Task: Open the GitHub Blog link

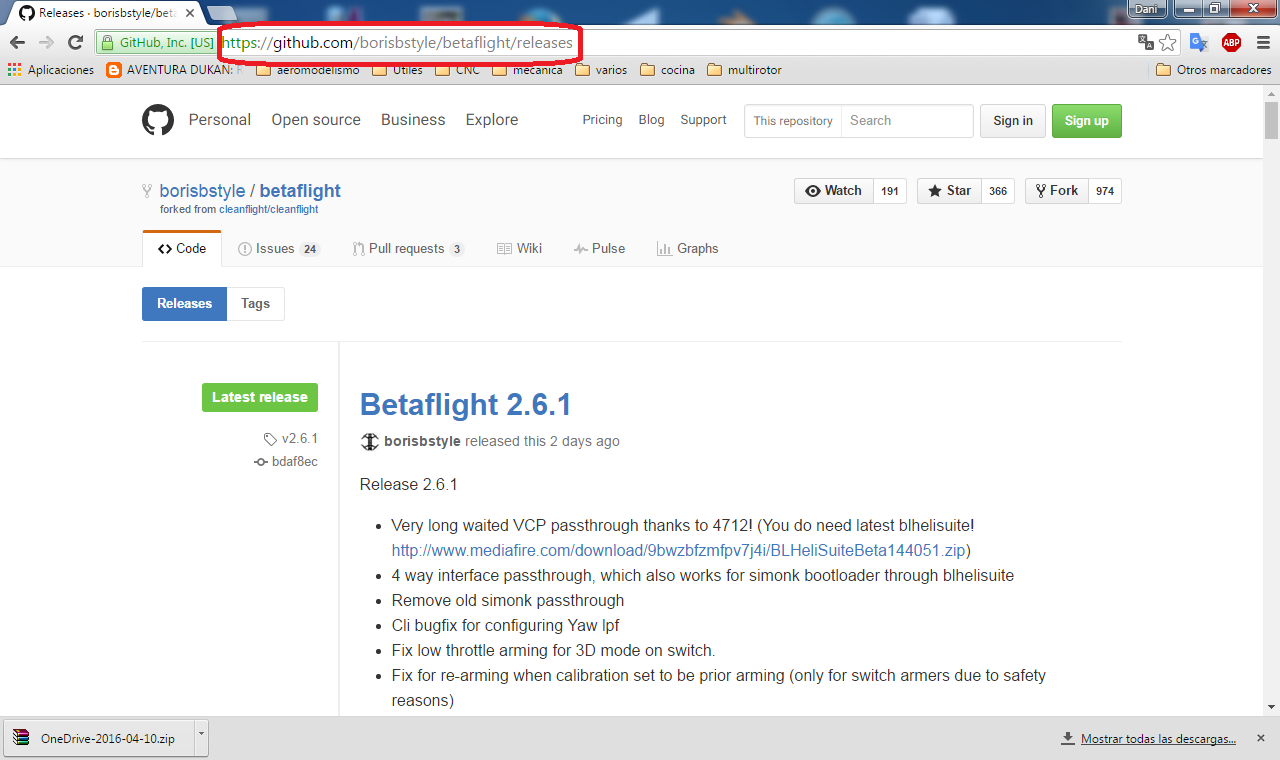Action: click(x=651, y=120)
